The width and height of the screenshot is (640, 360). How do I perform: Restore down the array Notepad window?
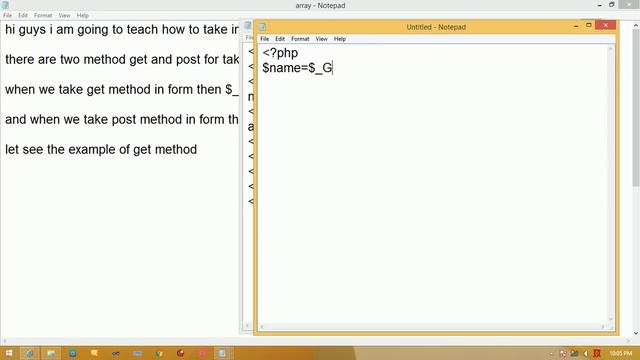click(611, 4)
